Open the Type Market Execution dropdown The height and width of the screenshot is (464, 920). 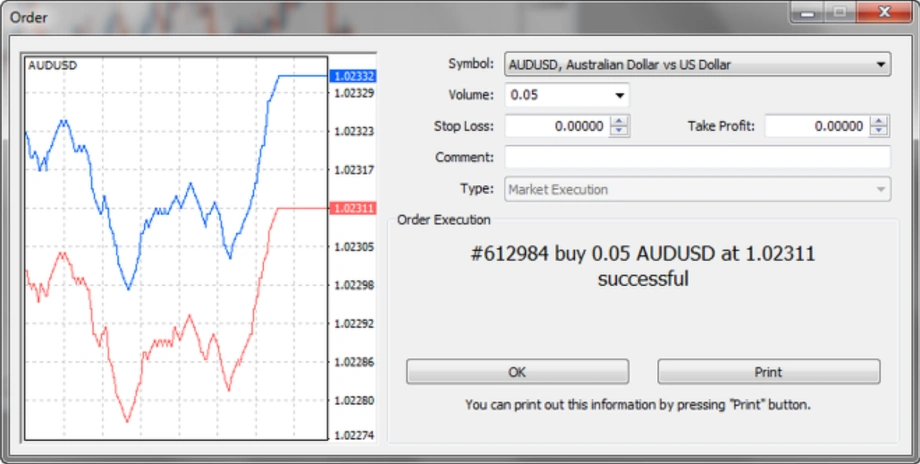(x=881, y=189)
